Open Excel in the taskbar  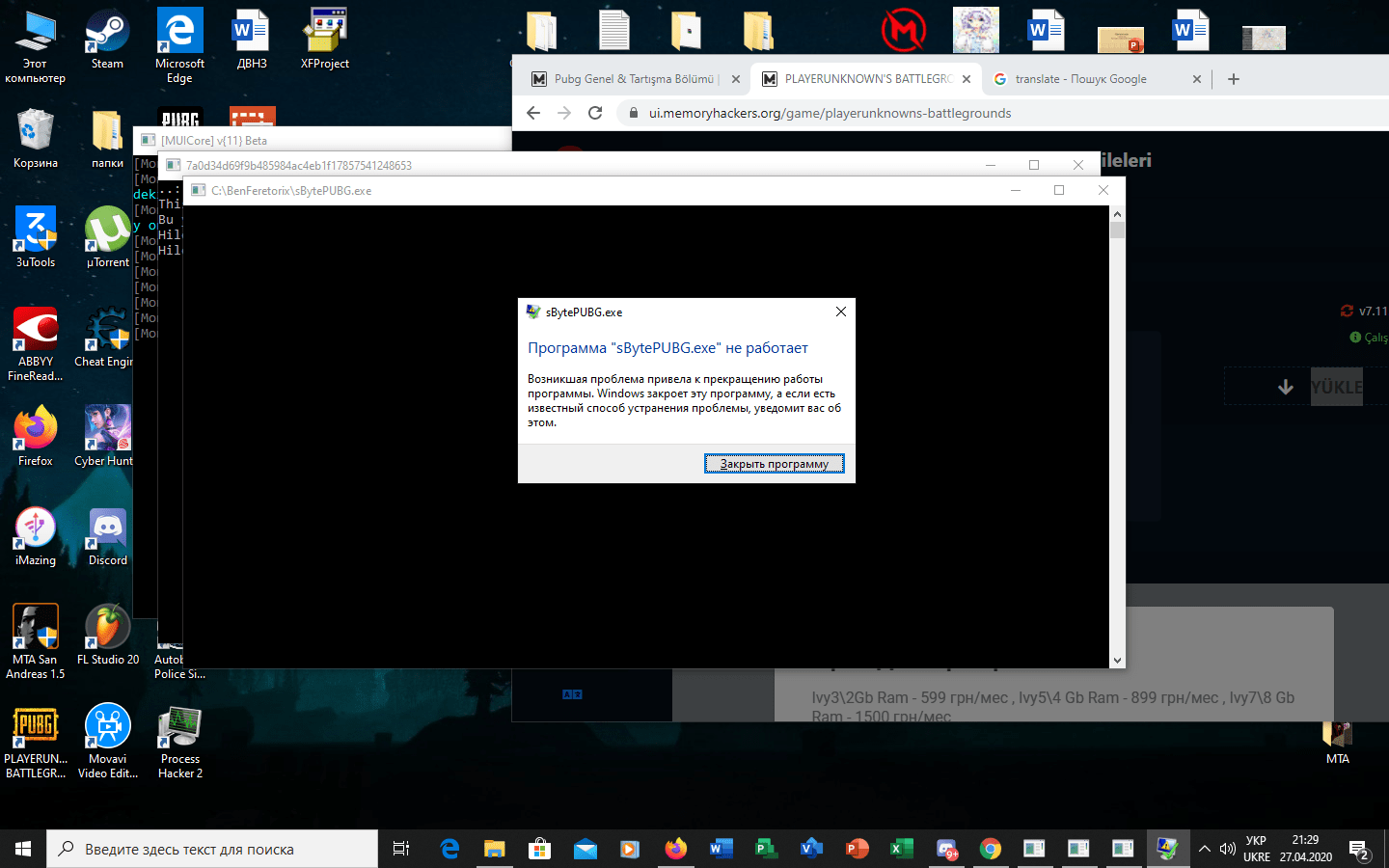click(x=901, y=849)
